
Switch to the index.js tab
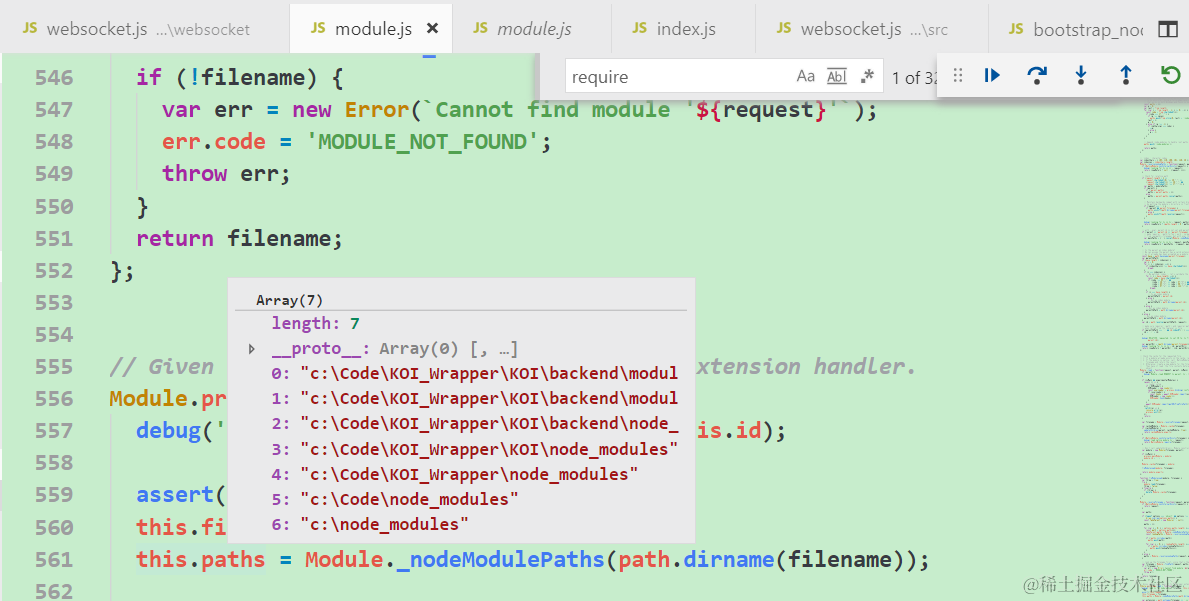coord(683,29)
